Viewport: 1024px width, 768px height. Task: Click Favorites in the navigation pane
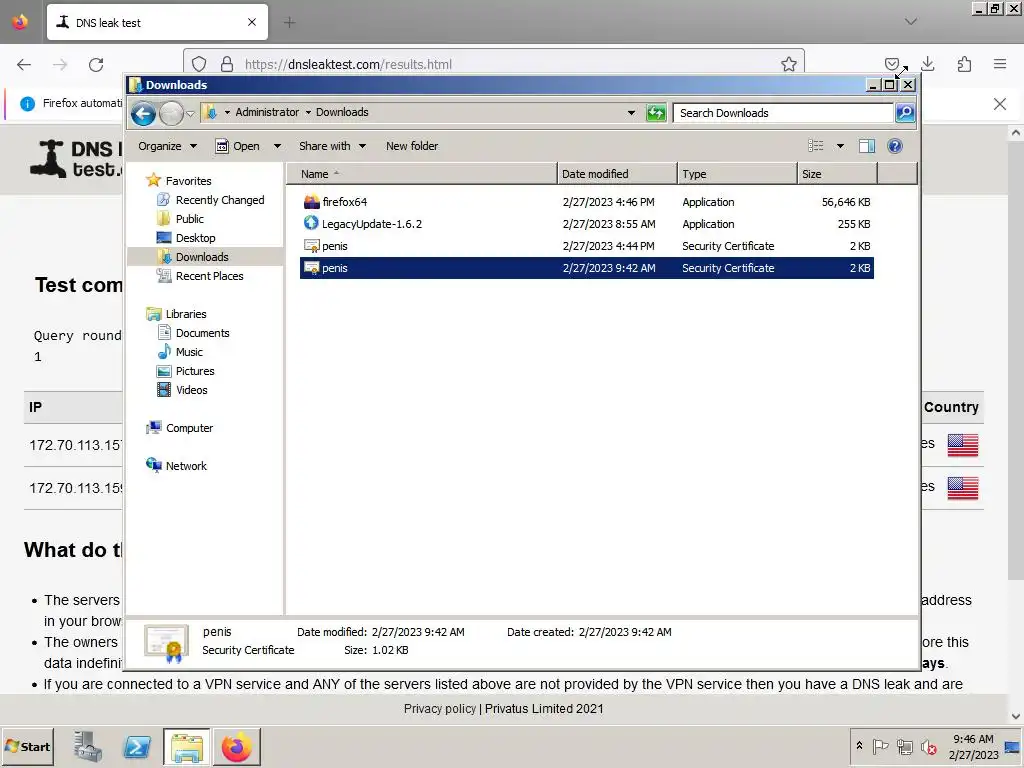[x=188, y=181]
